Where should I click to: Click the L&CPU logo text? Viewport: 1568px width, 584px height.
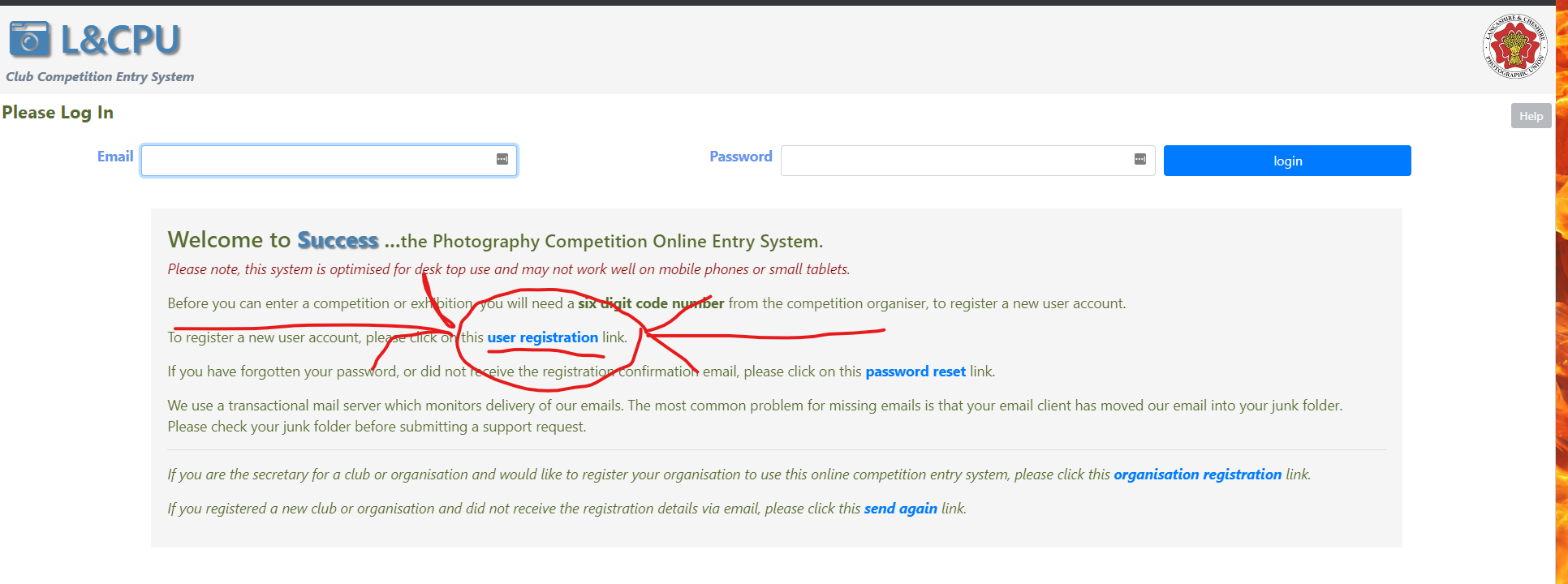[120, 40]
